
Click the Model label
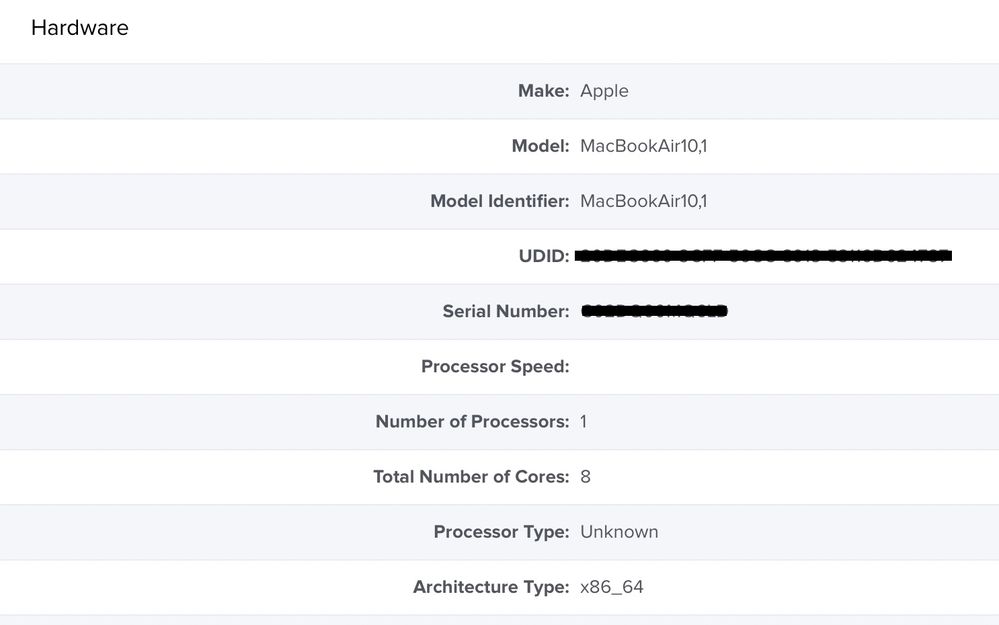click(540, 146)
